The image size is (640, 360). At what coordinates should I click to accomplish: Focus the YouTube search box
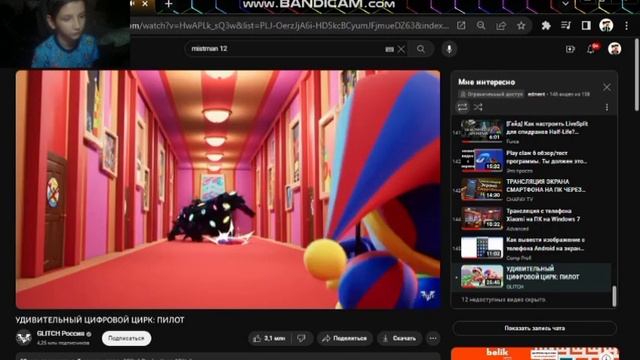tap(286, 49)
